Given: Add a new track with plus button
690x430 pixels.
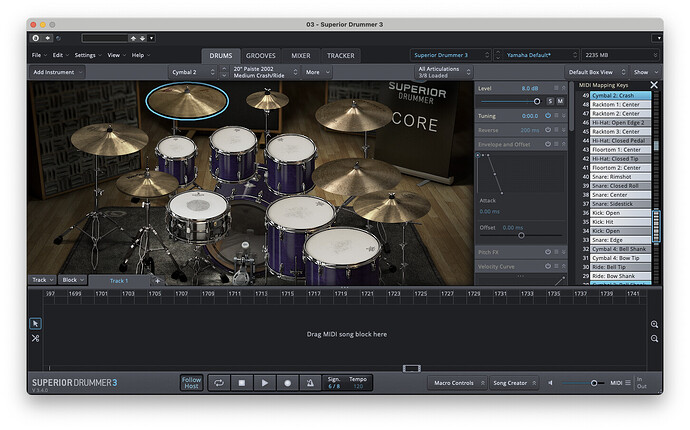Looking at the screenshot, I should [157, 280].
